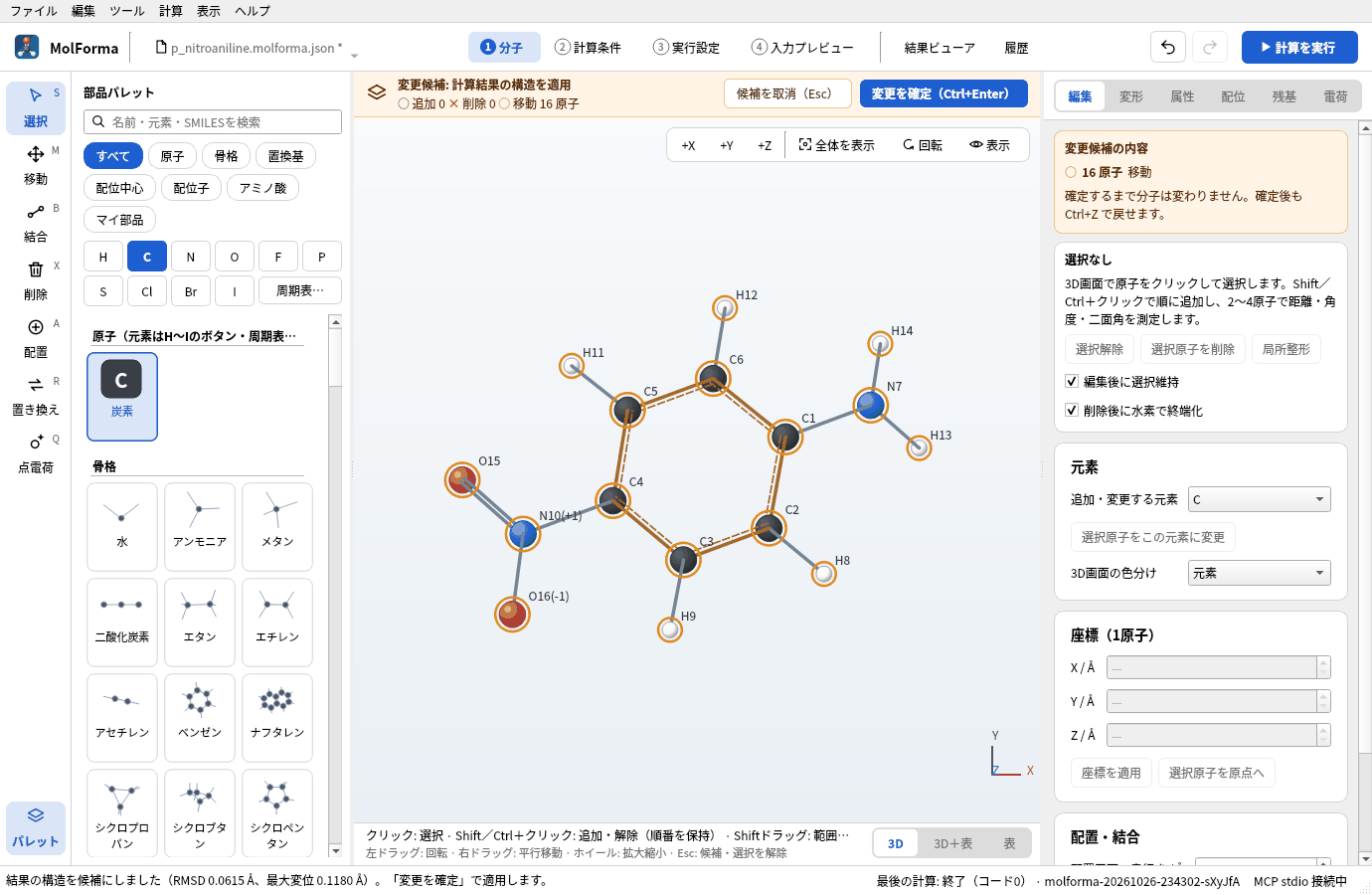Select the 配置 placement tool
Image resolution: width=1372 pixels, height=895 pixels.
tap(36, 338)
